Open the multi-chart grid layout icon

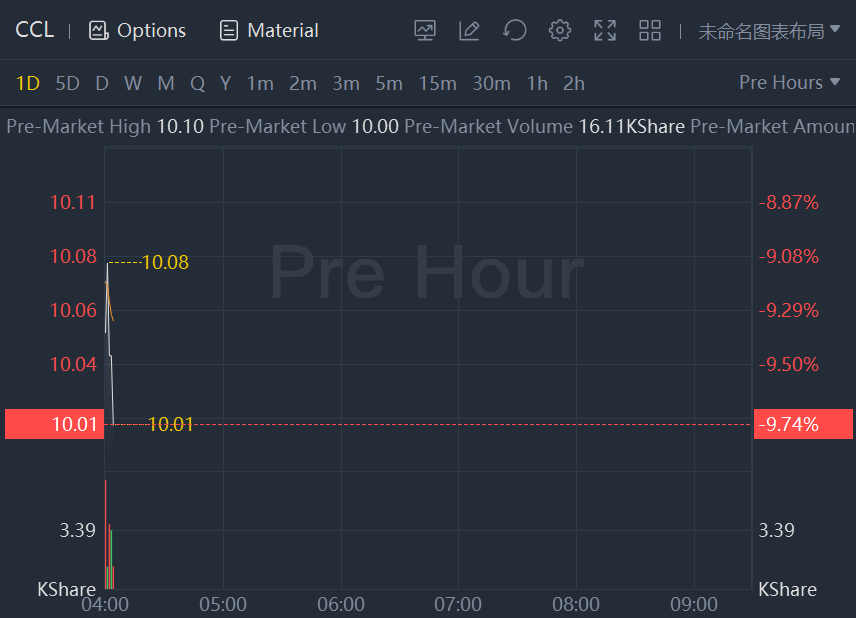(x=650, y=31)
